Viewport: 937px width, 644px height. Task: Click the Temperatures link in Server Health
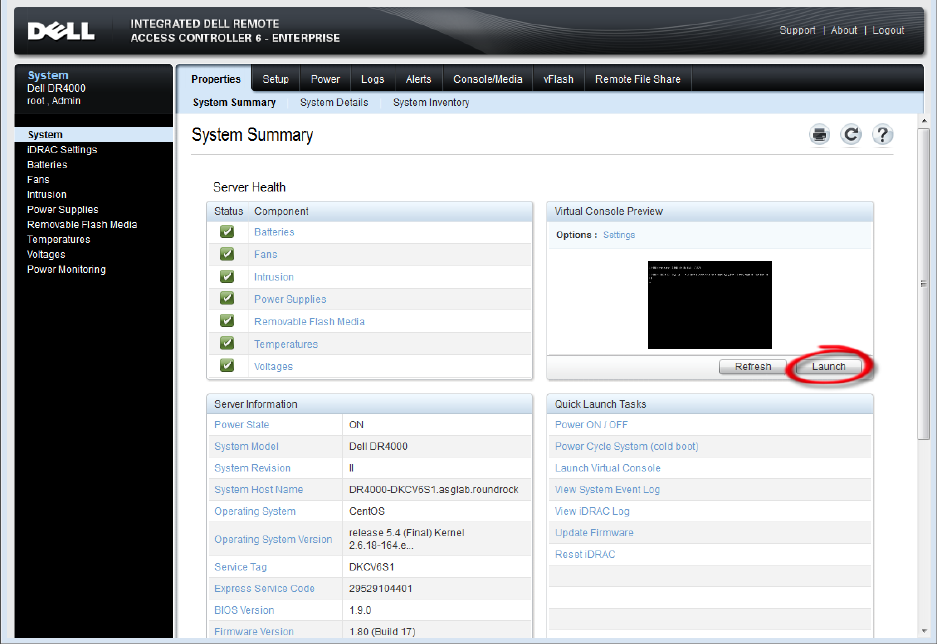pos(286,344)
